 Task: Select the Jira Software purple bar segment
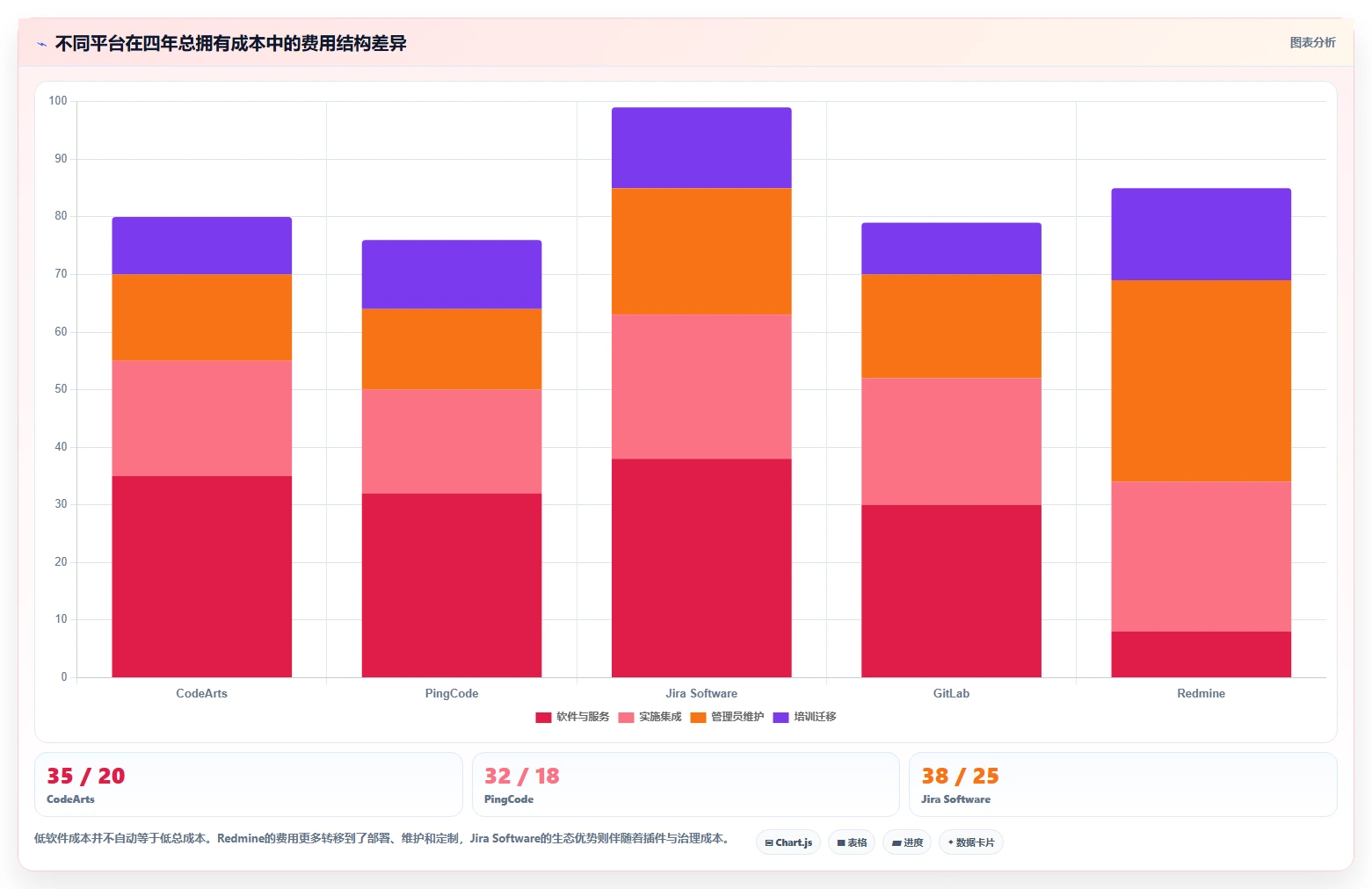pyautogui.click(x=701, y=148)
